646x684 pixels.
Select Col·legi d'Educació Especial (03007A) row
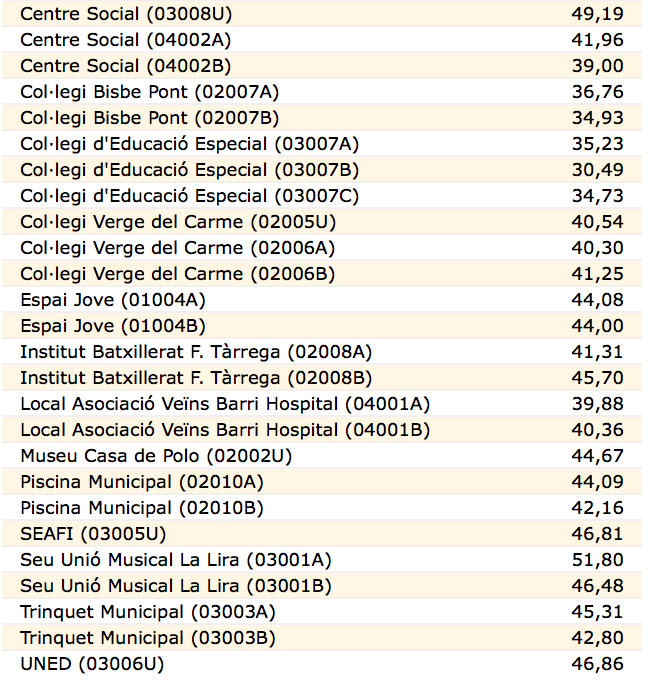tap(189, 144)
